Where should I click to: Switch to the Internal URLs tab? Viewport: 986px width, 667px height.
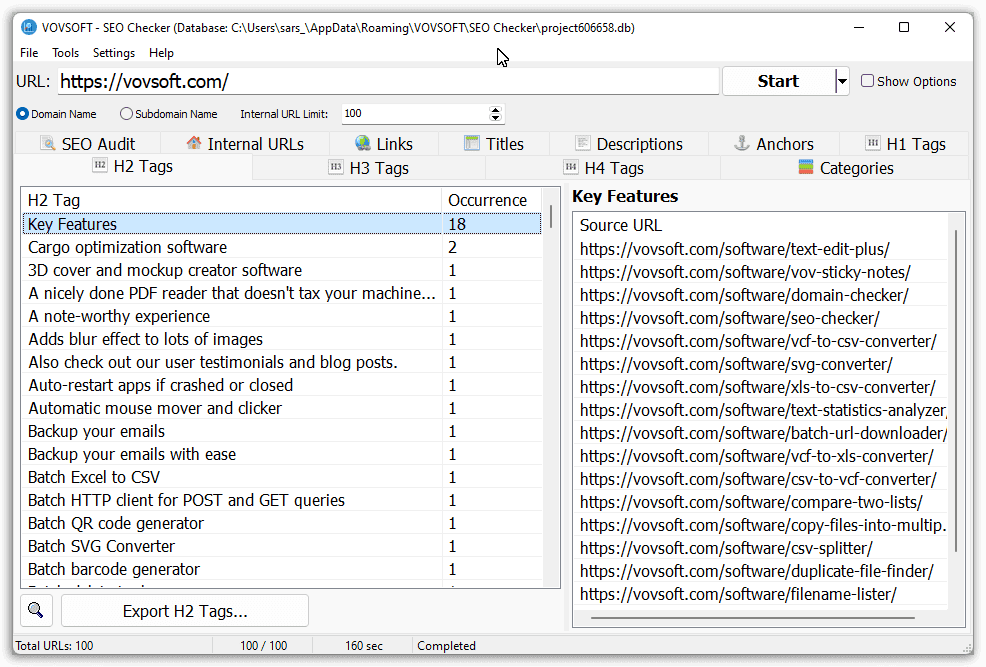[x=245, y=144]
